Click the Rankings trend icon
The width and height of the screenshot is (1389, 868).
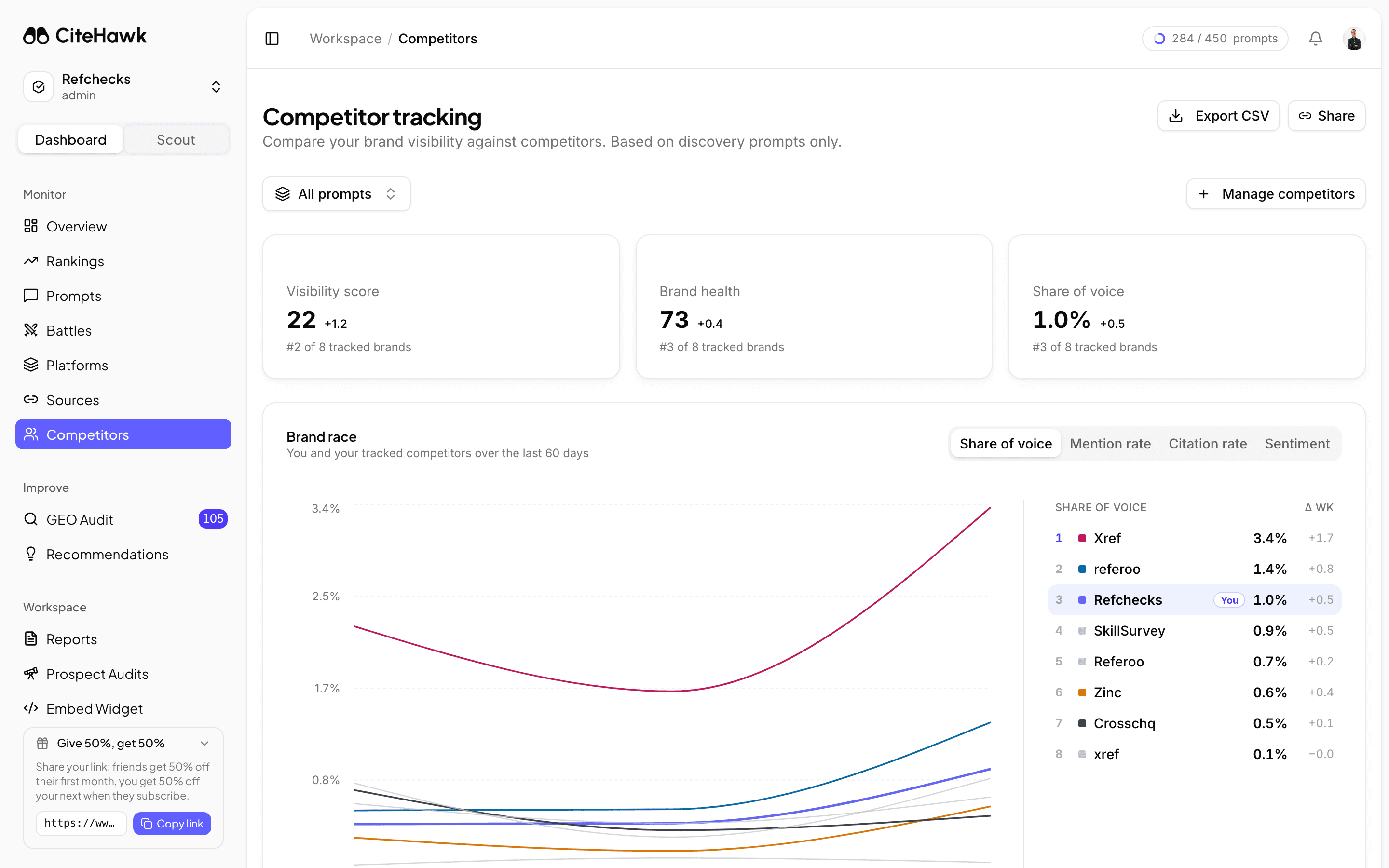[x=31, y=260]
